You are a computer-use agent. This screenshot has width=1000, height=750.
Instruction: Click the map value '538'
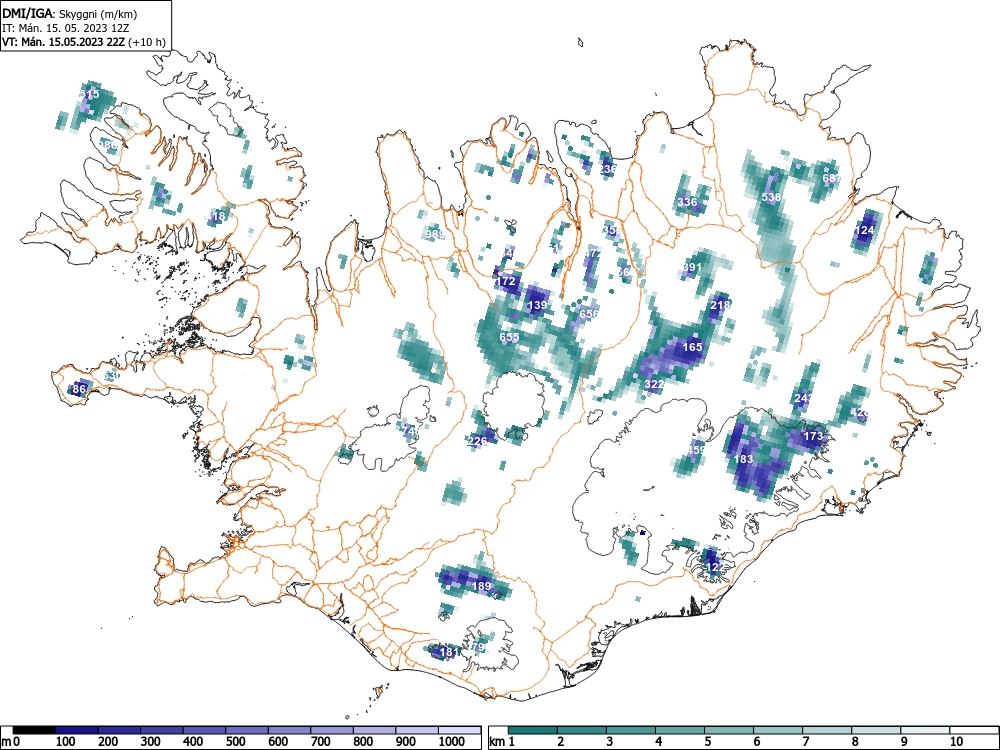pos(772,197)
